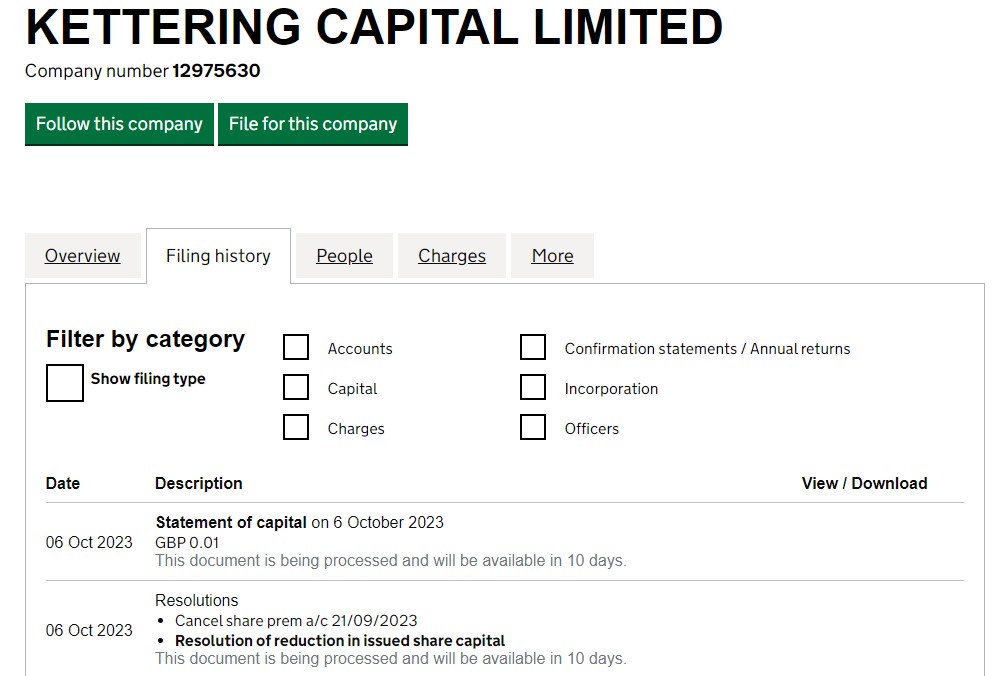Open the More tab
Viewport: 1008px width, 676px height.
(552, 256)
